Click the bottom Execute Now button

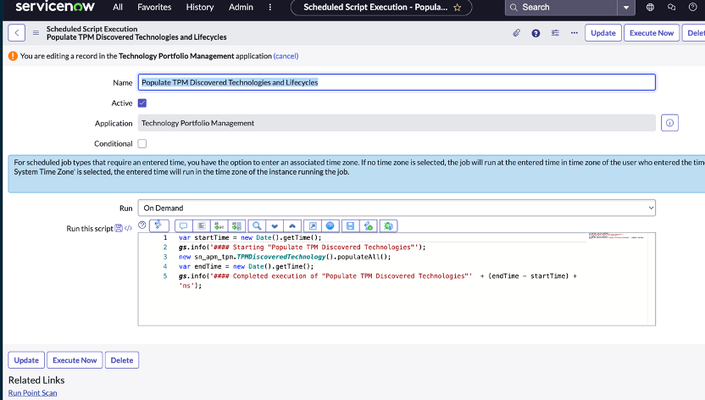[x=75, y=360]
